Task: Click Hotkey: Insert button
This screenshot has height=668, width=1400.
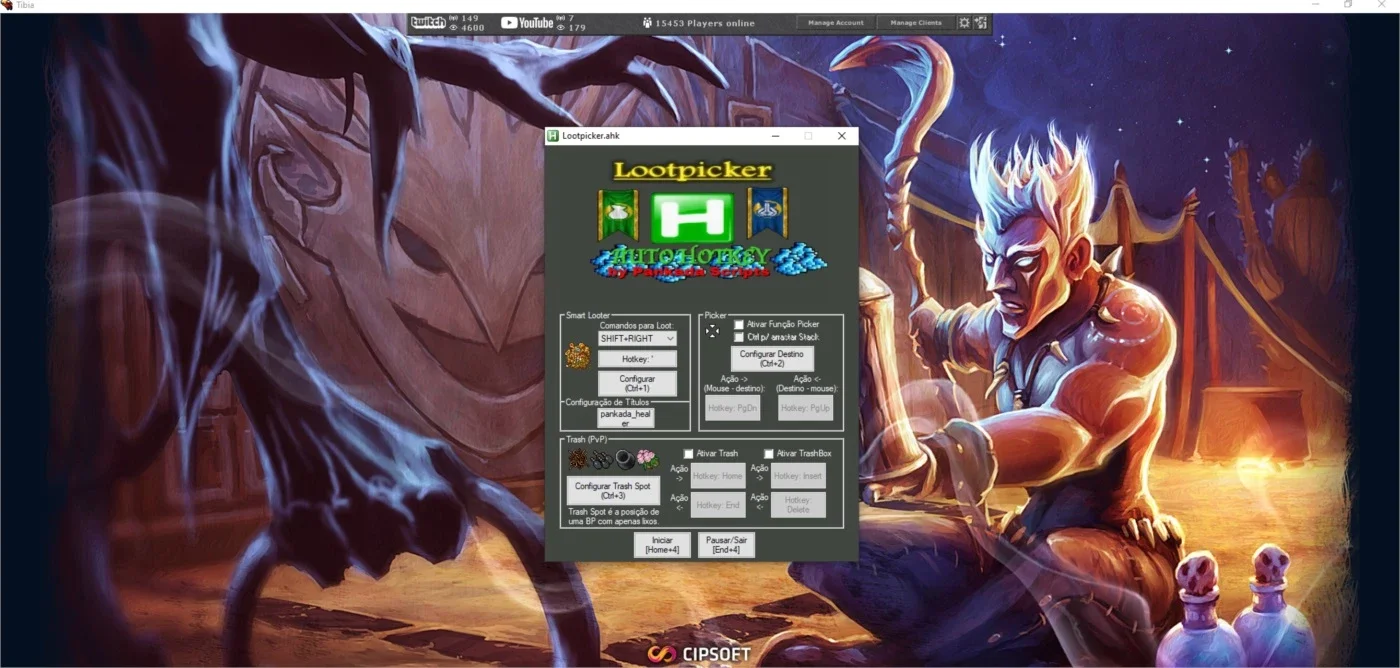Action: 798,476
